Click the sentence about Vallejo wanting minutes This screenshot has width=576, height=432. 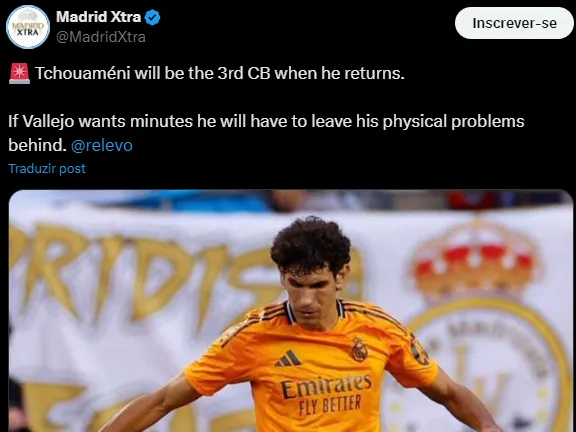click(266, 133)
